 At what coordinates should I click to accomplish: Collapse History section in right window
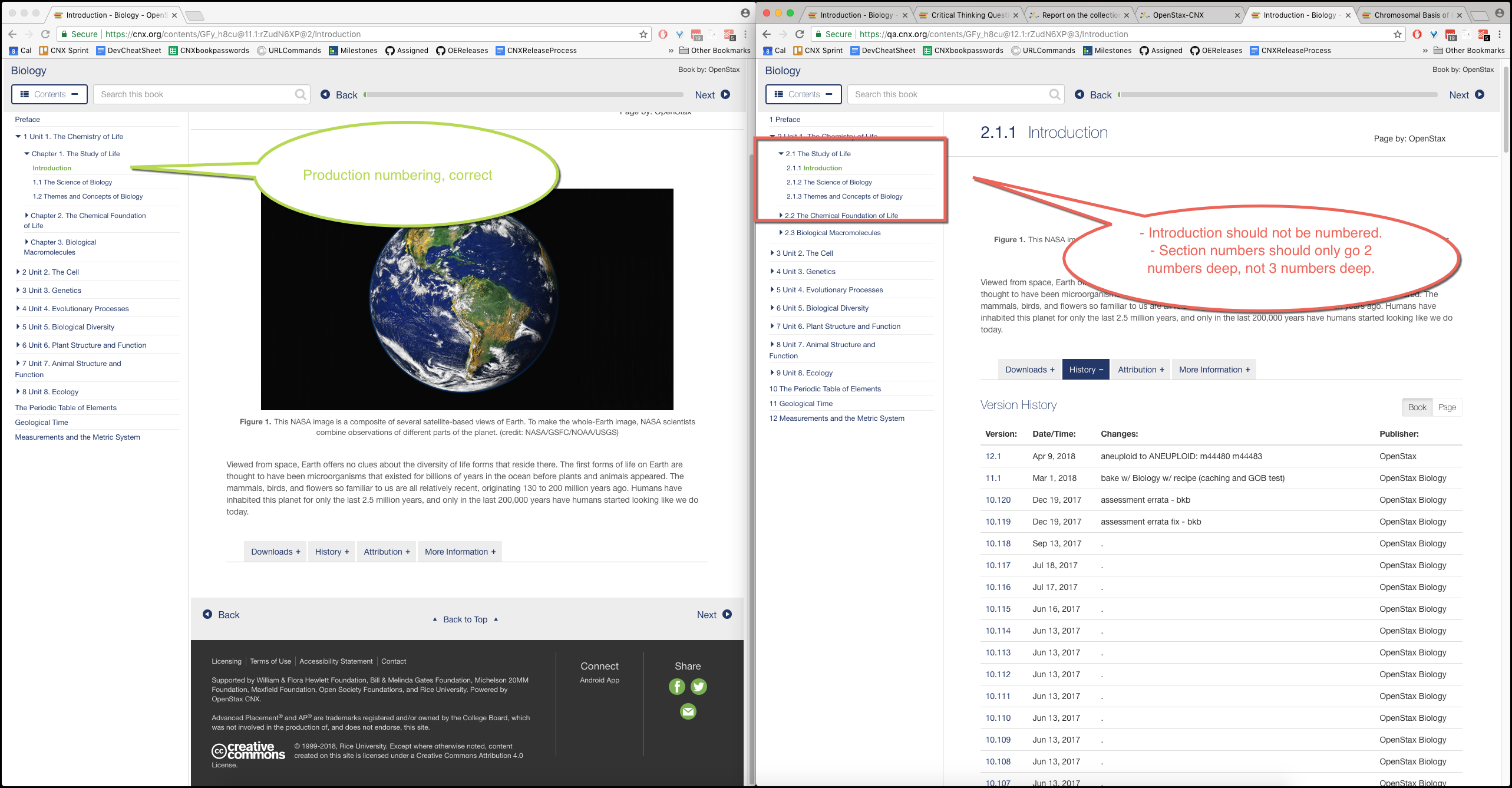pos(1085,370)
